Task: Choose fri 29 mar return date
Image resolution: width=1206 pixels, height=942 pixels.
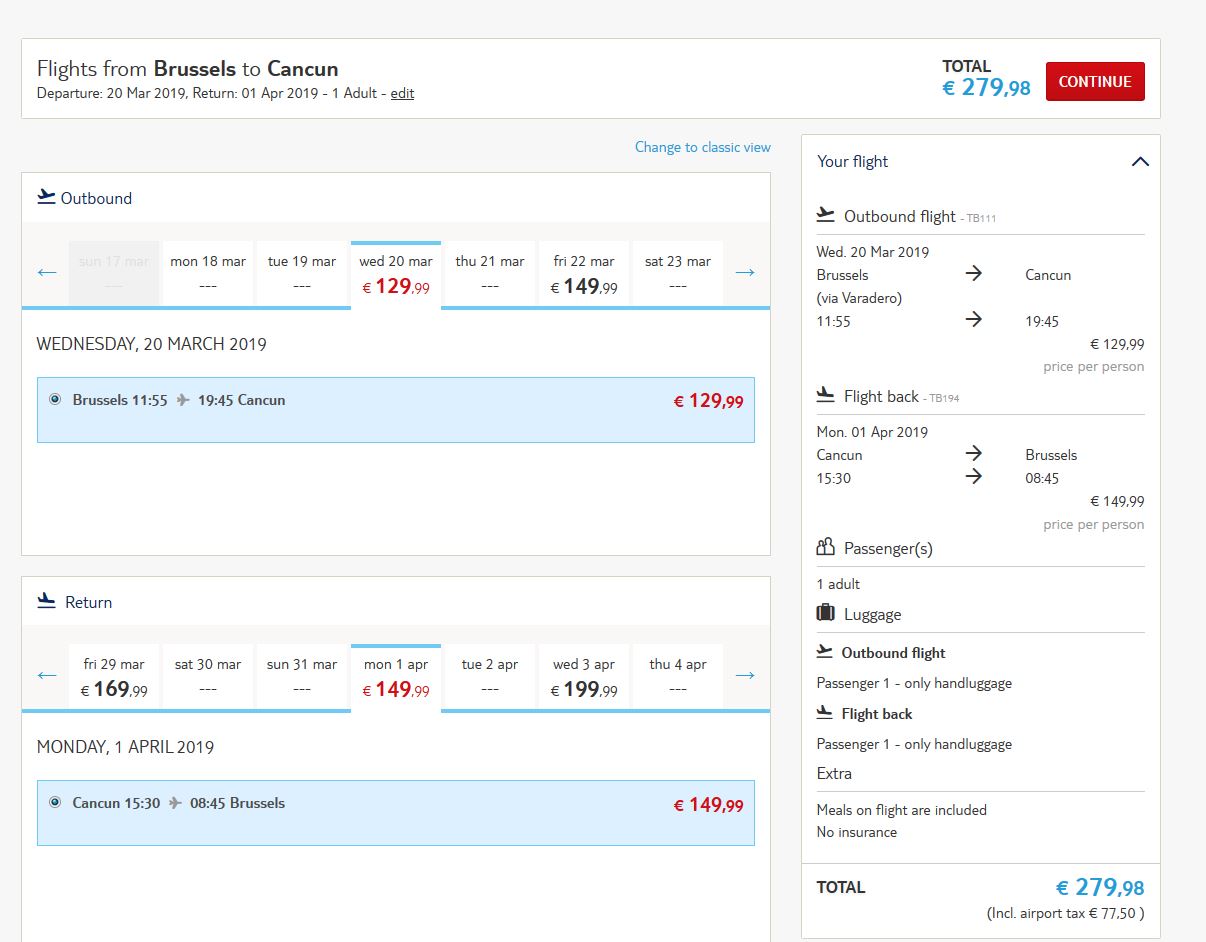Action: [x=114, y=676]
